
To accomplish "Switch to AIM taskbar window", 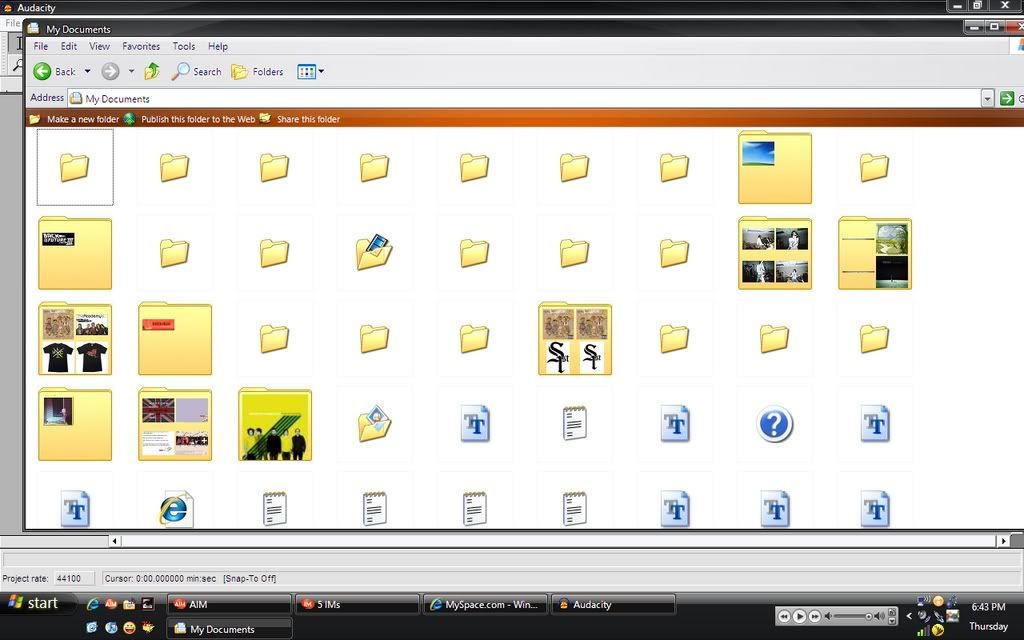I will pyautogui.click(x=229, y=605).
